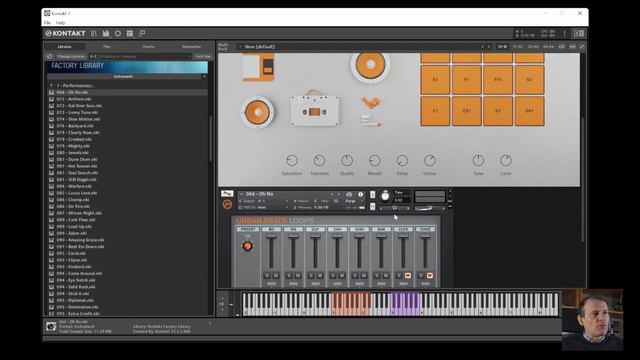Toggle the browser panel icon
Image resolution: width=640 pixels, height=360 pixels.
tap(94, 33)
